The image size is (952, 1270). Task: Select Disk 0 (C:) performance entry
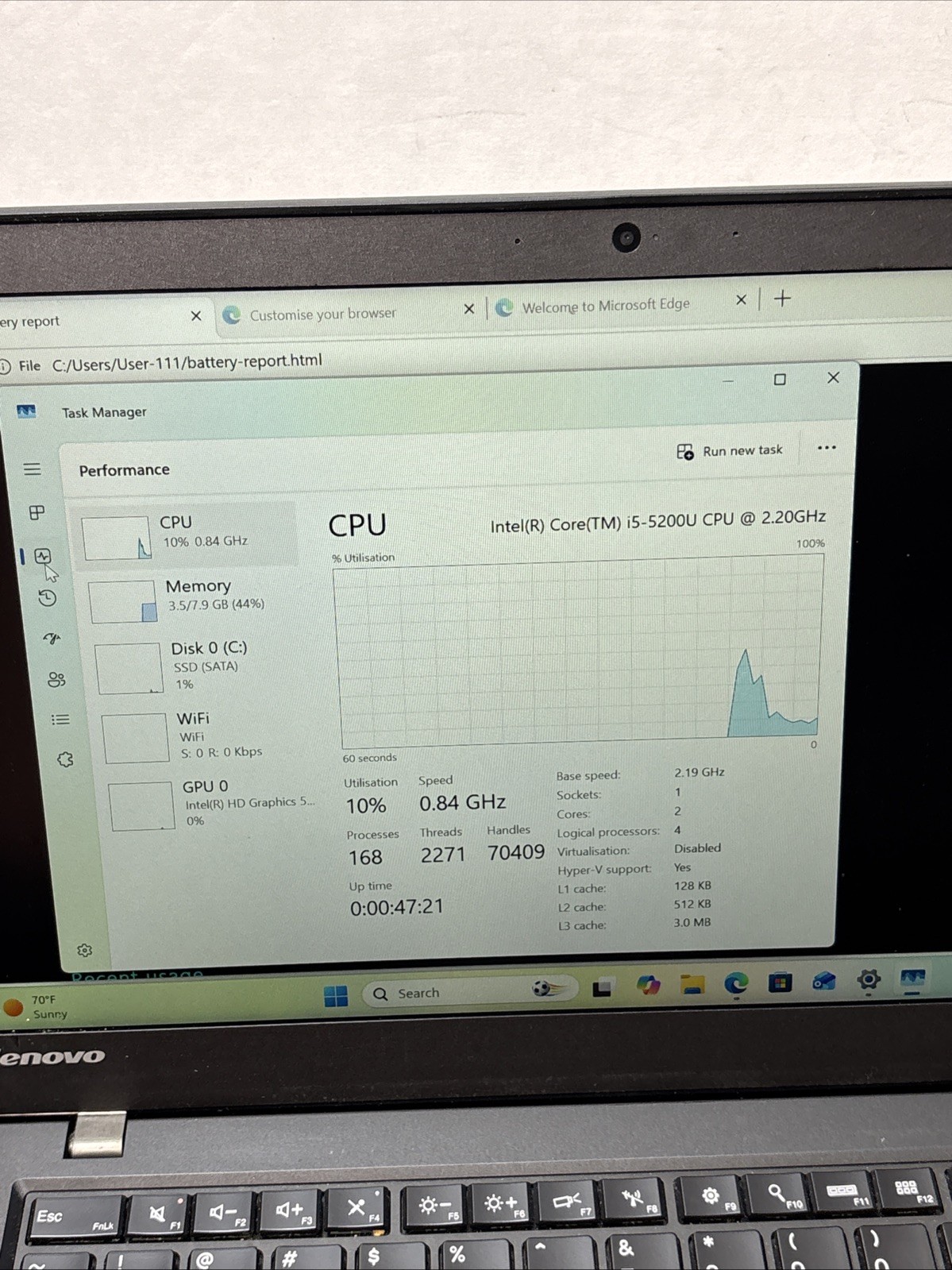click(x=196, y=666)
